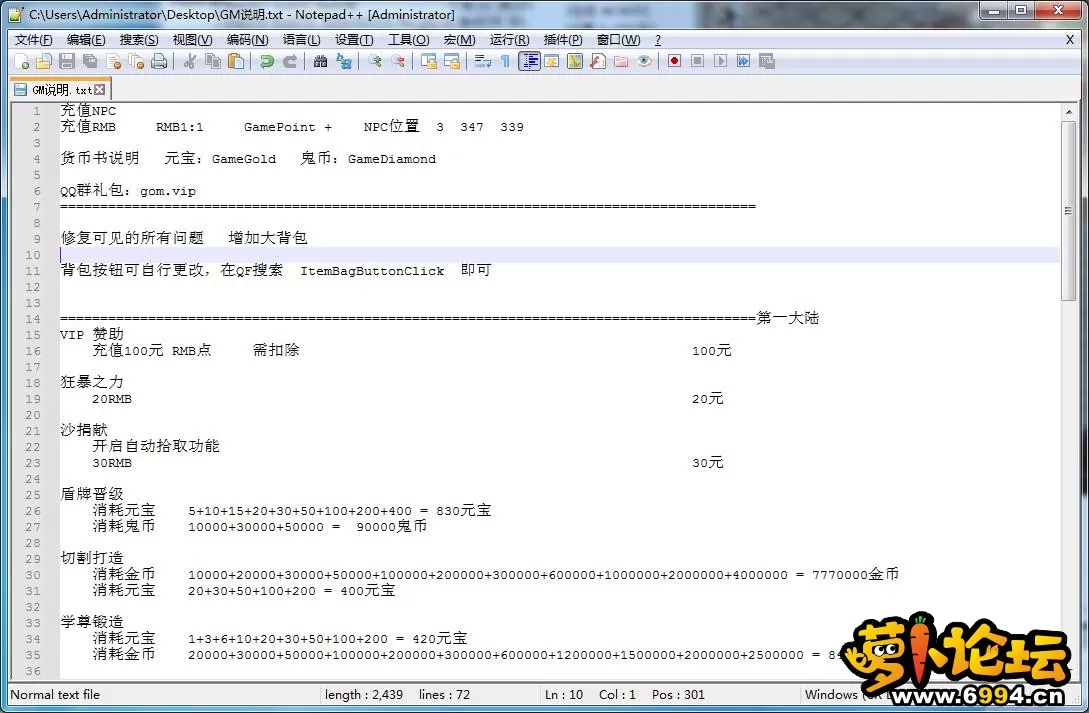Image resolution: width=1089 pixels, height=713 pixels.
Task: Undo with the green arrow icon
Action: (267, 62)
